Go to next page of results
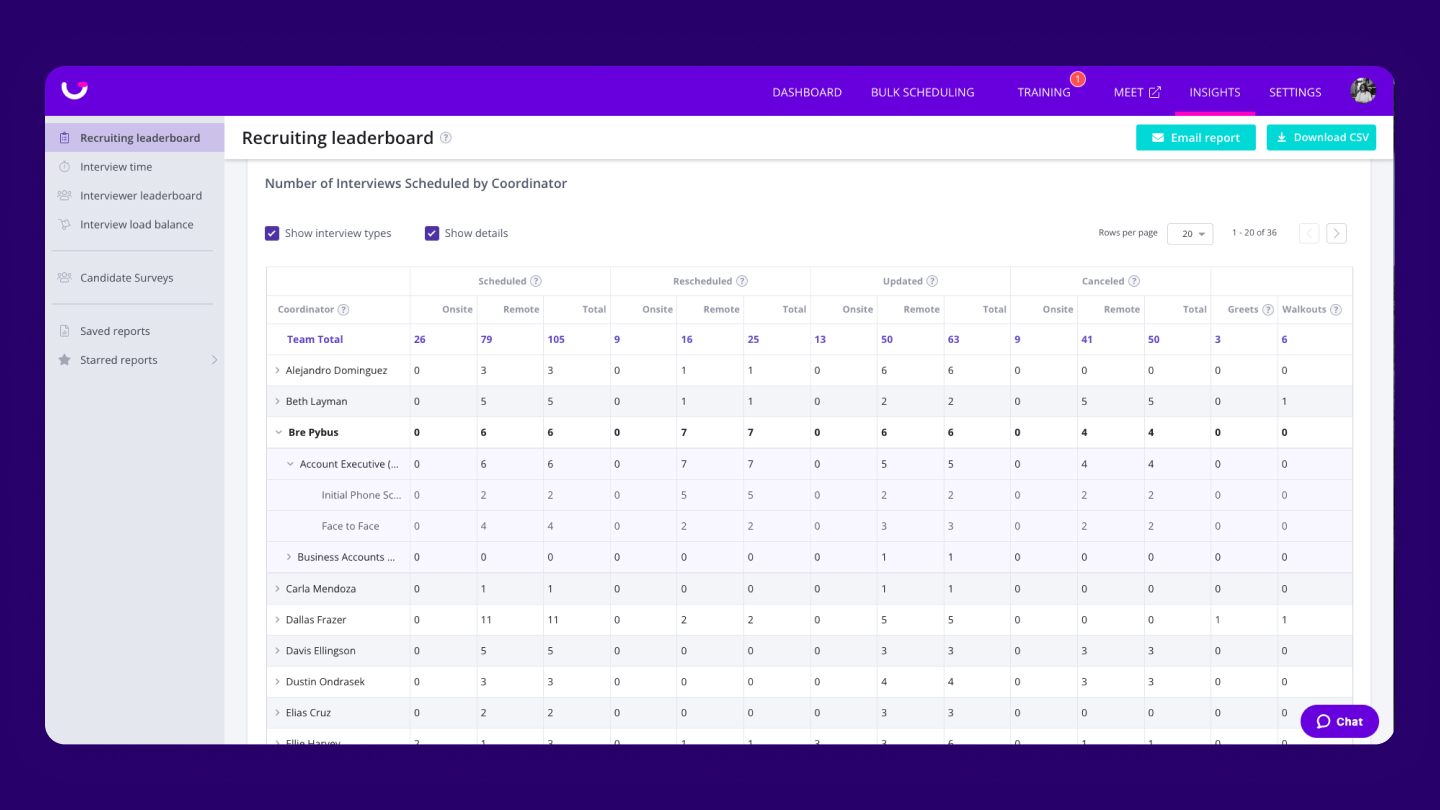The width and height of the screenshot is (1440, 810). (x=1336, y=233)
